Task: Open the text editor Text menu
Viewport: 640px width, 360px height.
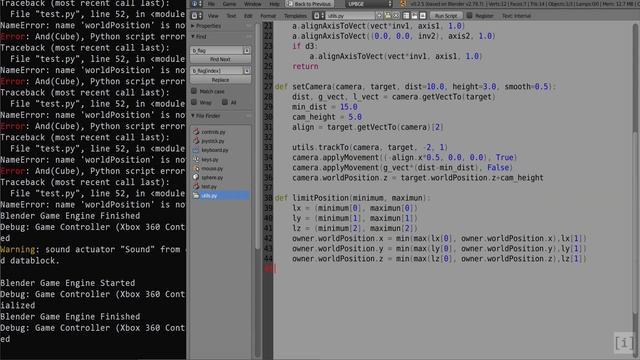Action: pyautogui.click(x=231, y=16)
